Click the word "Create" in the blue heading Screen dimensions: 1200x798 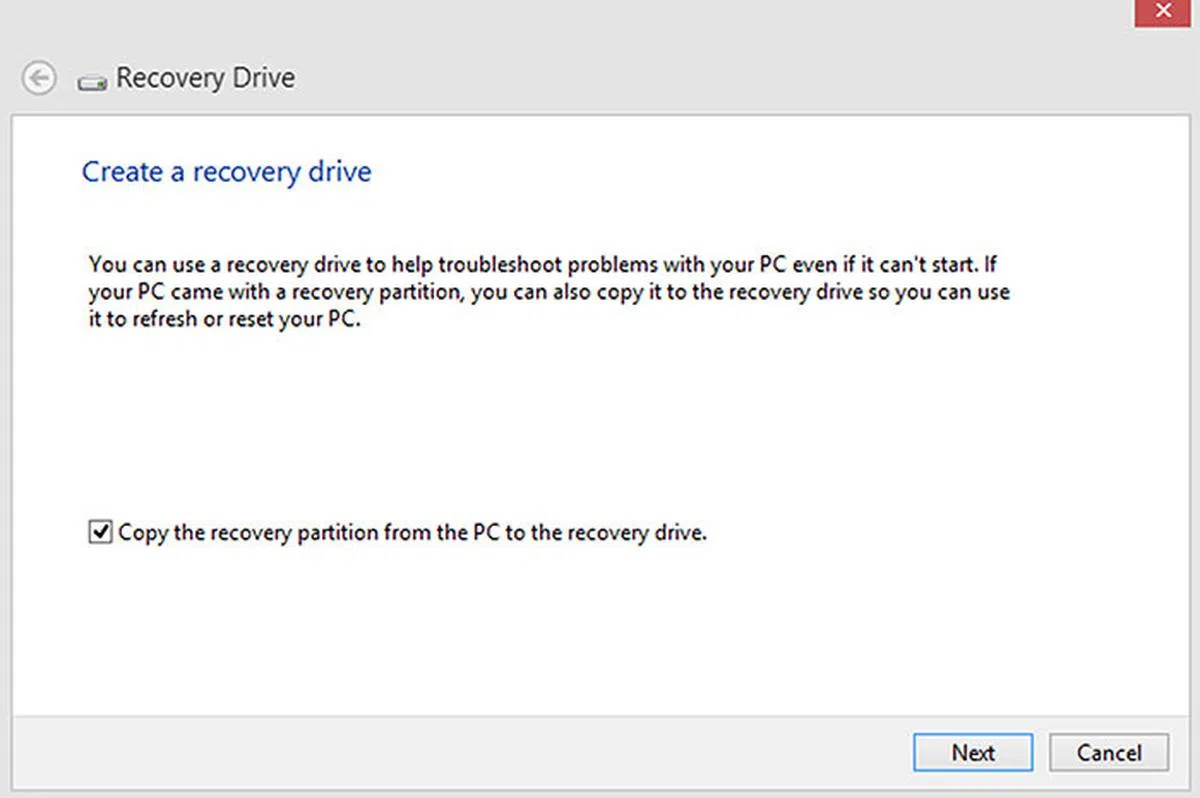pyautogui.click(x=122, y=172)
